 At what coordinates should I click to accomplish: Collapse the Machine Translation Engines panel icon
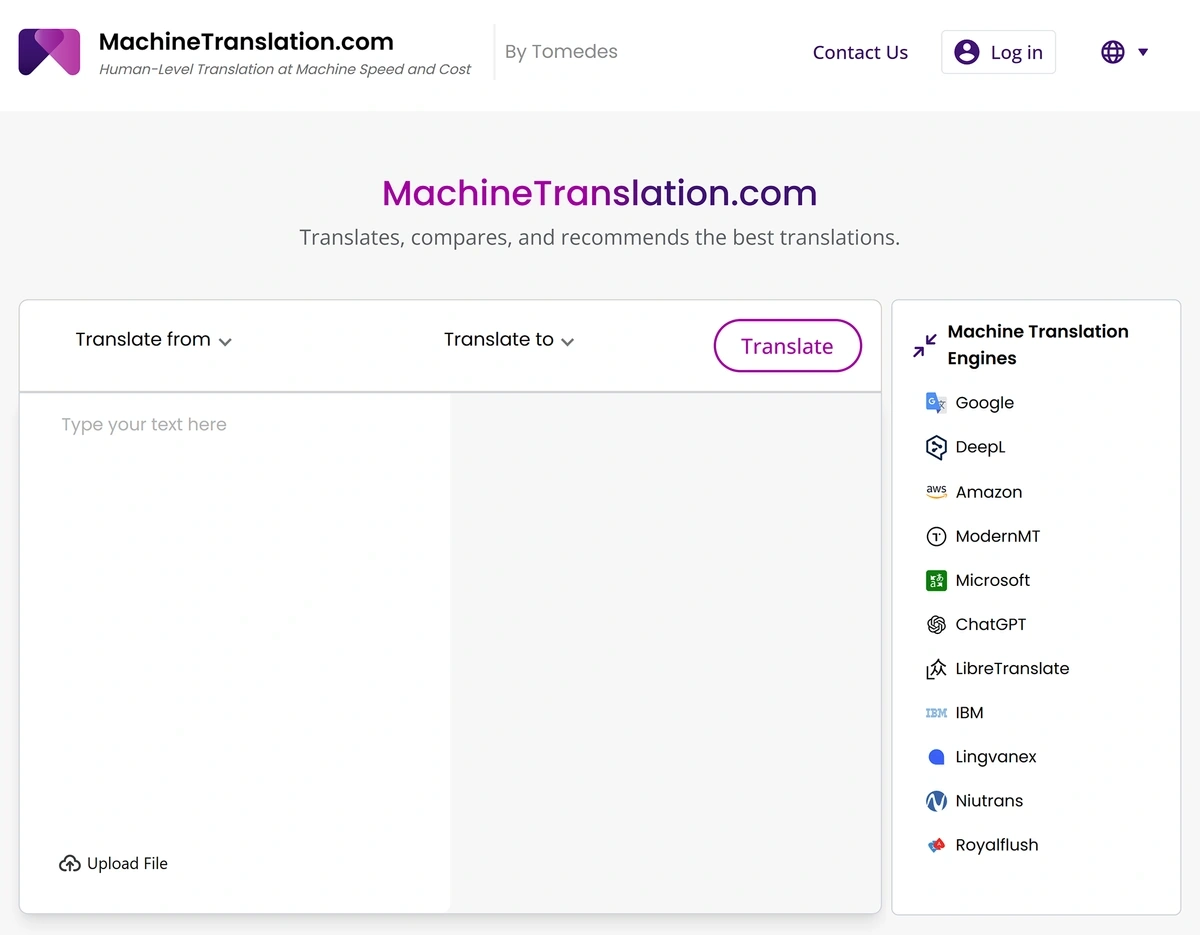925,346
